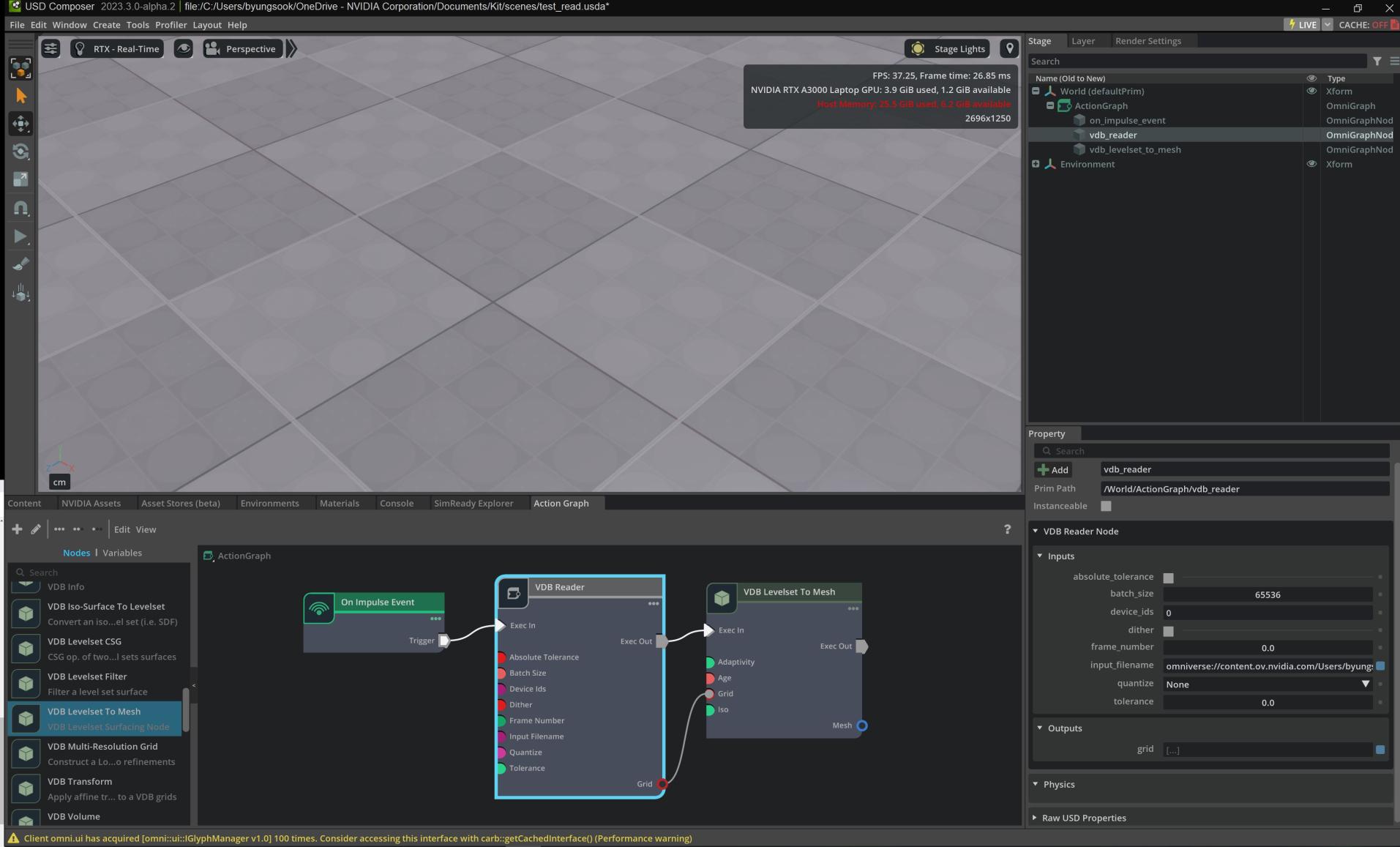Activate the Move tool in left toolbar
This screenshot has height=847, width=1400.
tap(20, 124)
